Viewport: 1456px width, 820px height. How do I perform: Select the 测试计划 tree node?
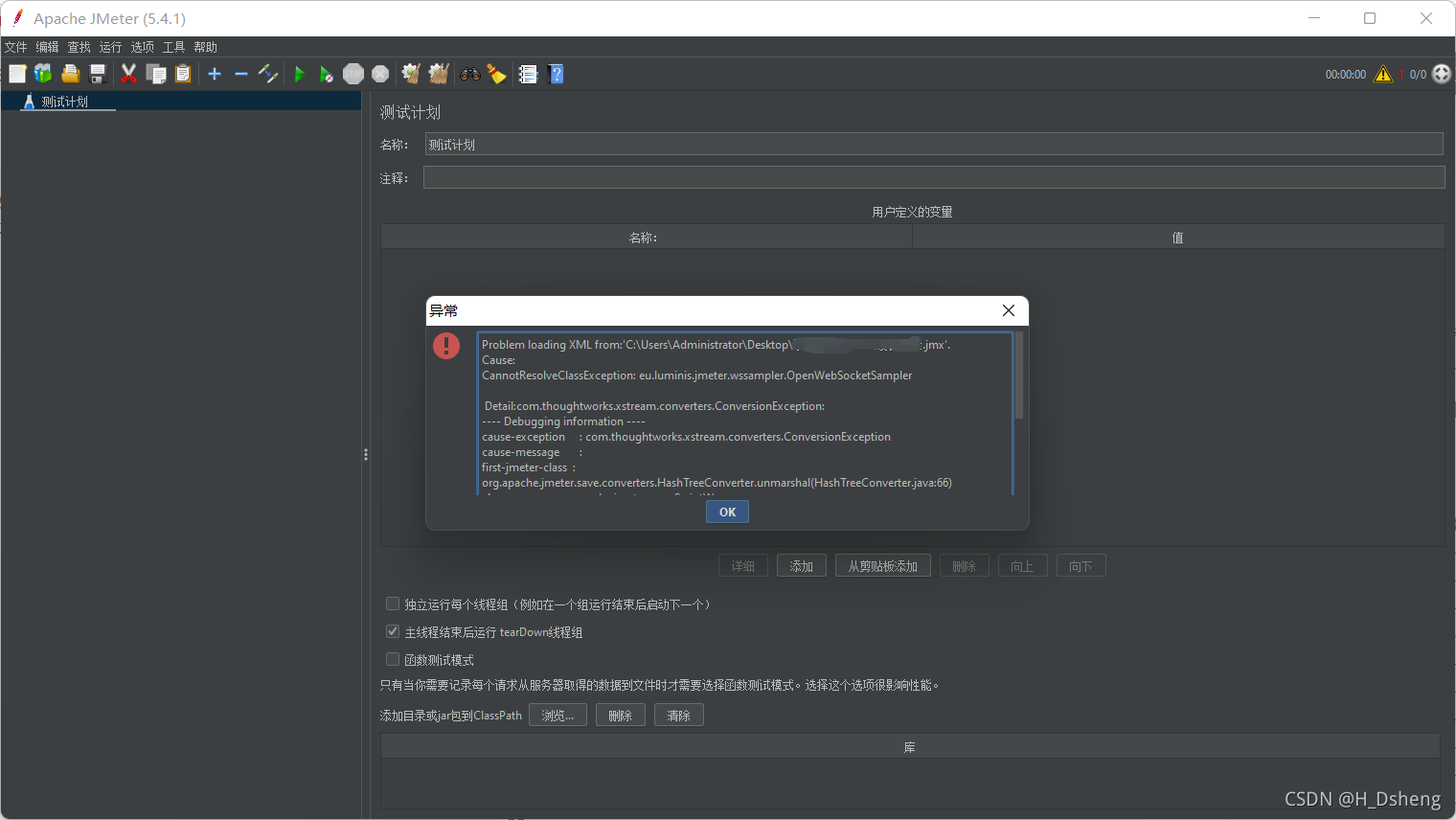point(65,102)
